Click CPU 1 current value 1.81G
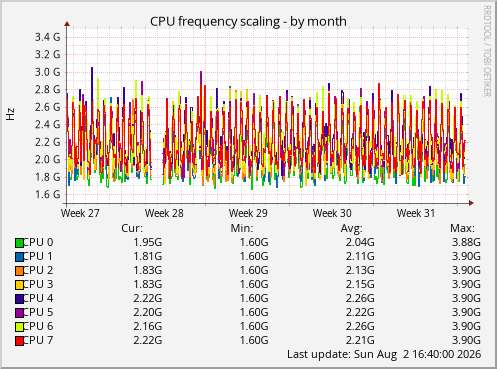Image resolution: width=497 pixels, height=369 pixels. (148, 256)
